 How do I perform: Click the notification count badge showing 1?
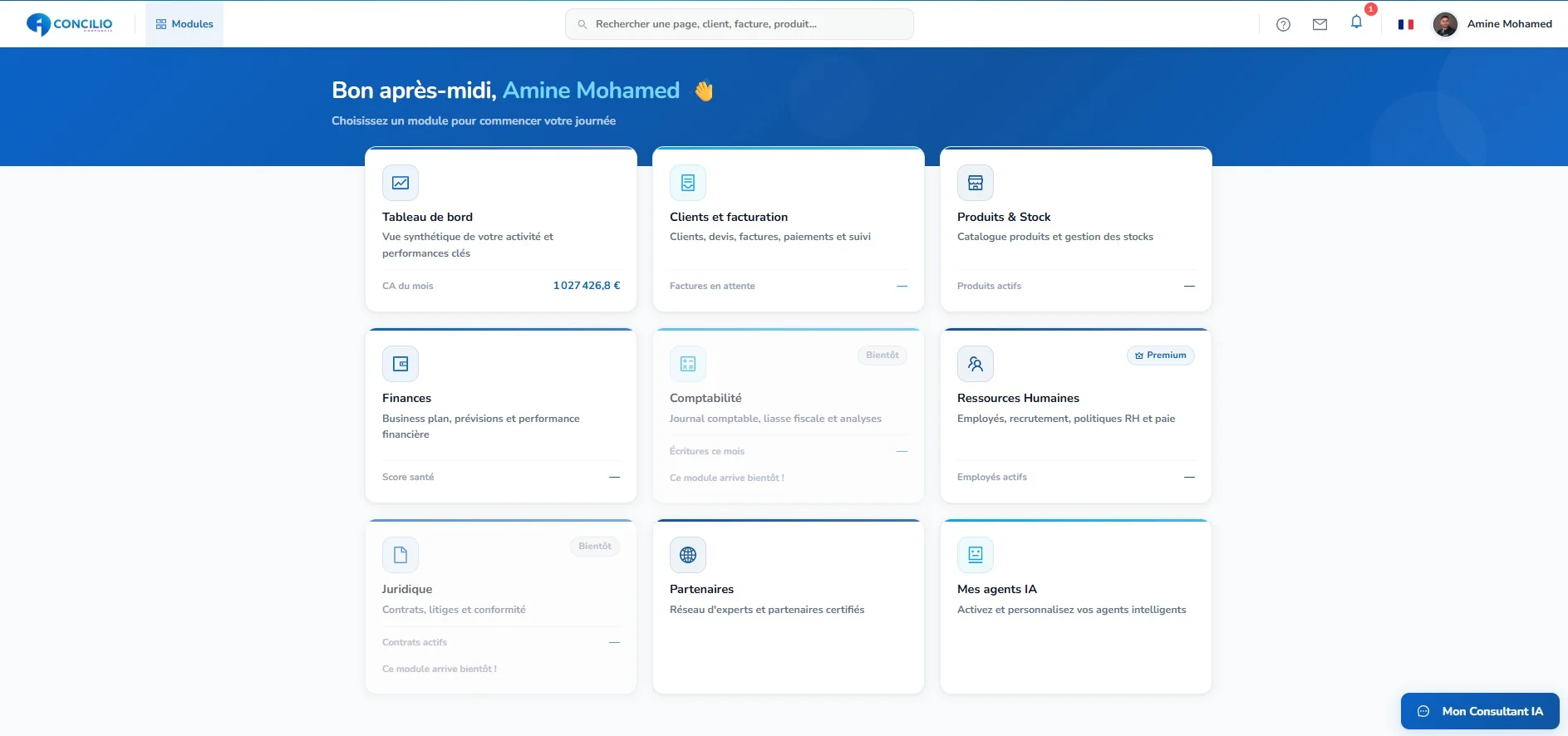(1371, 9)
